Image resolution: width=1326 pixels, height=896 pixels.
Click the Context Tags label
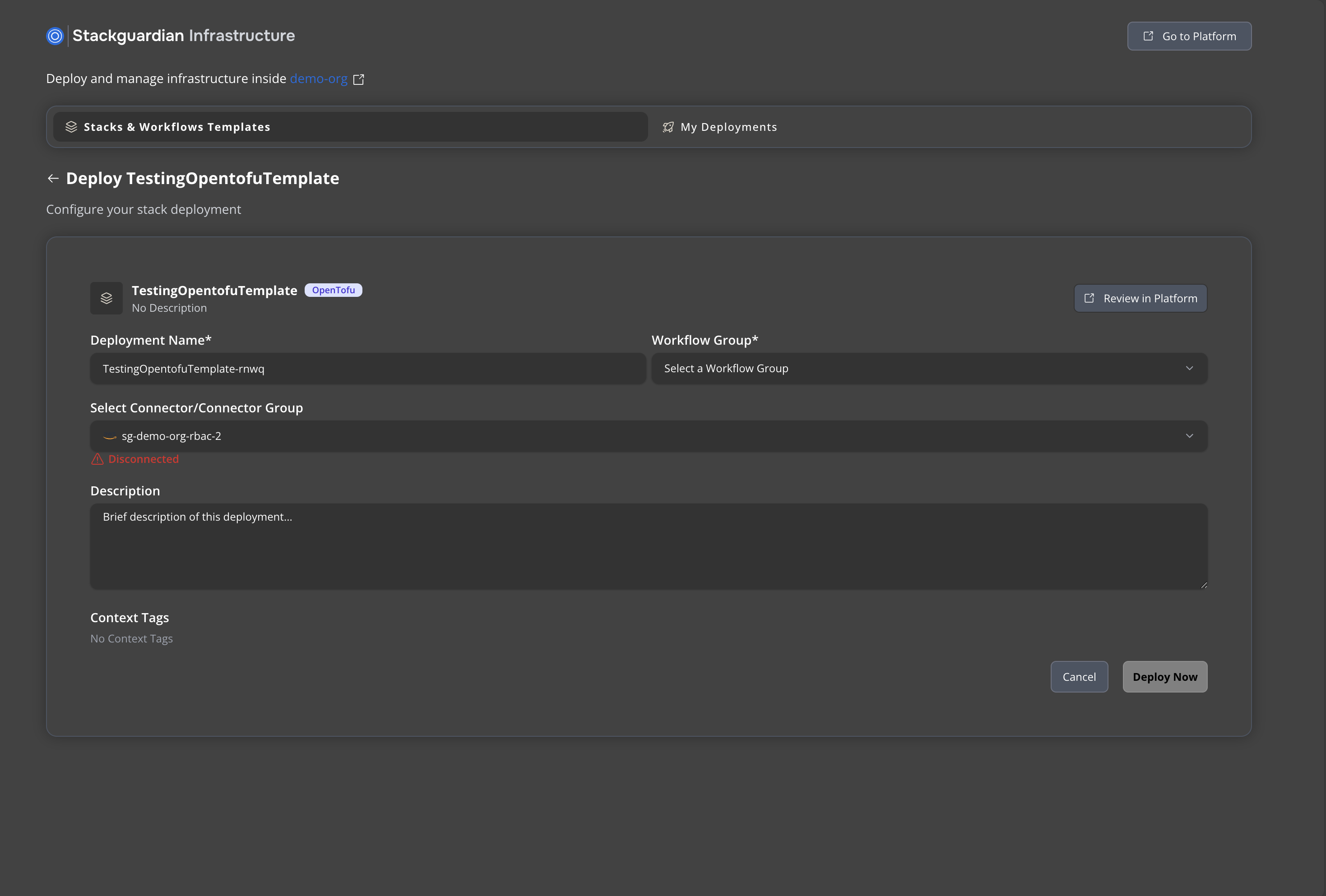(x=130, y=618)
